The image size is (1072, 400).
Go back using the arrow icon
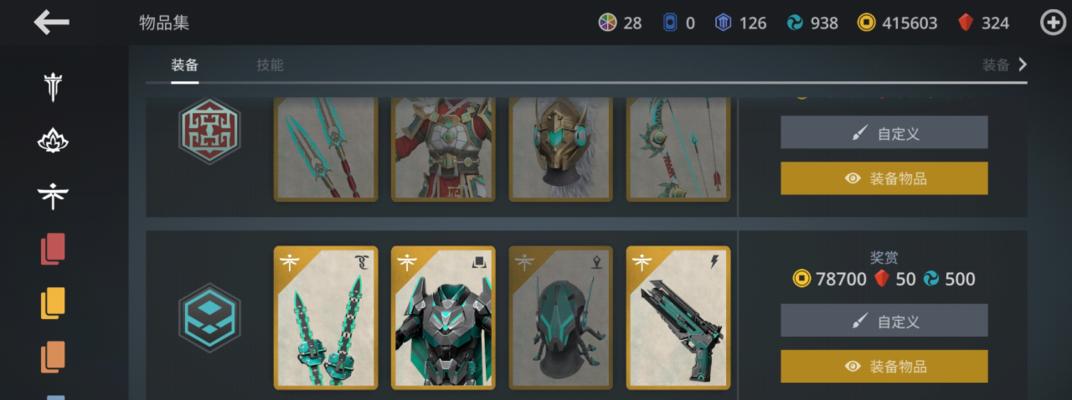[x=51, y=23]
